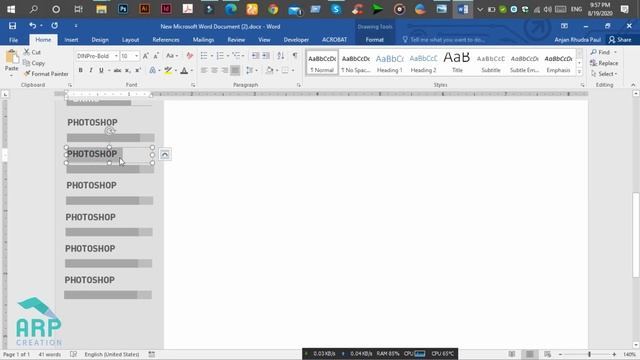Clear all formatting from selection
The image size is (640, 360).
(189, 56)
